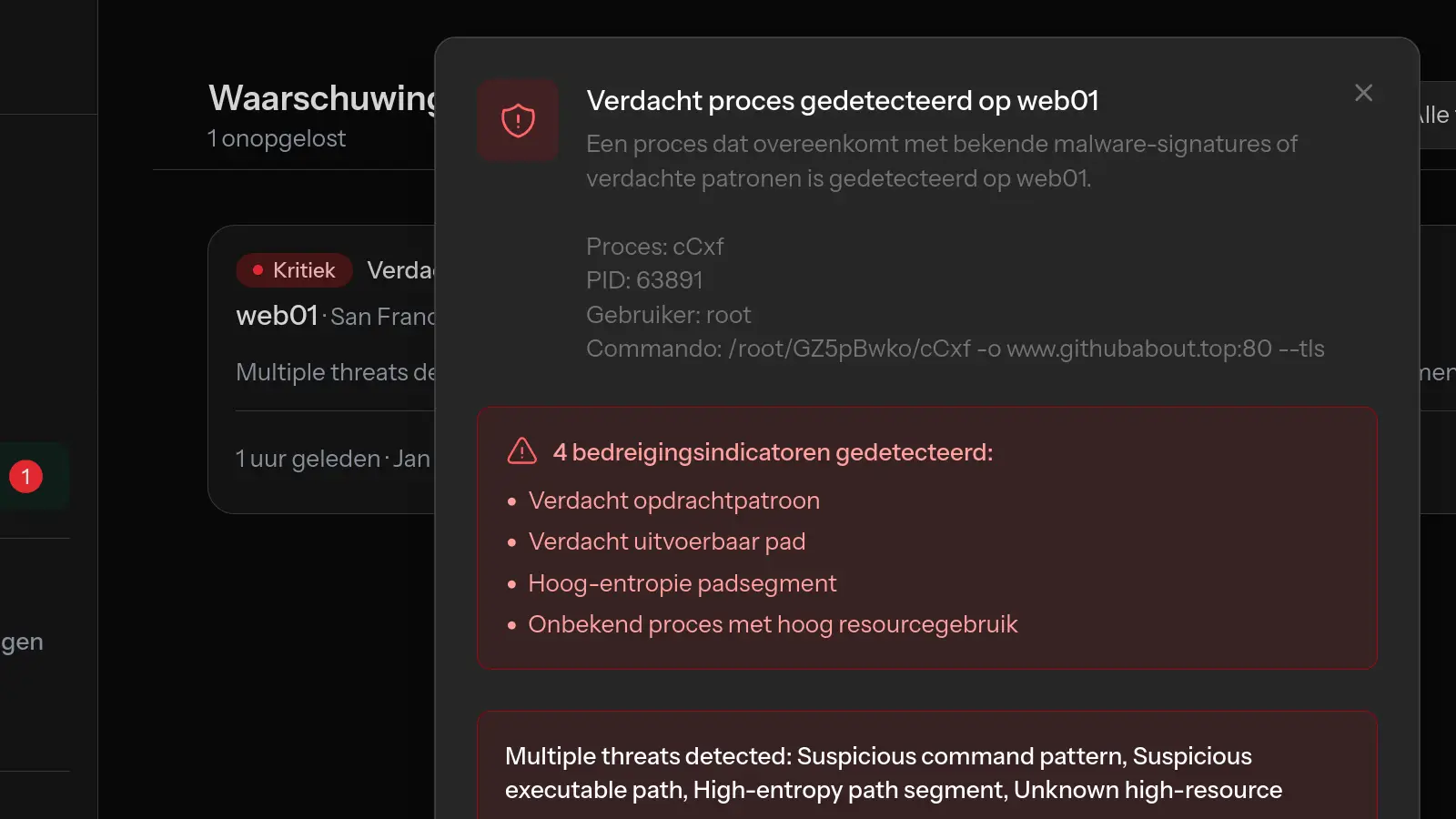
Task: Click the Verdacht uitvoerbaar pad indicator
Action: click(667, 541)
